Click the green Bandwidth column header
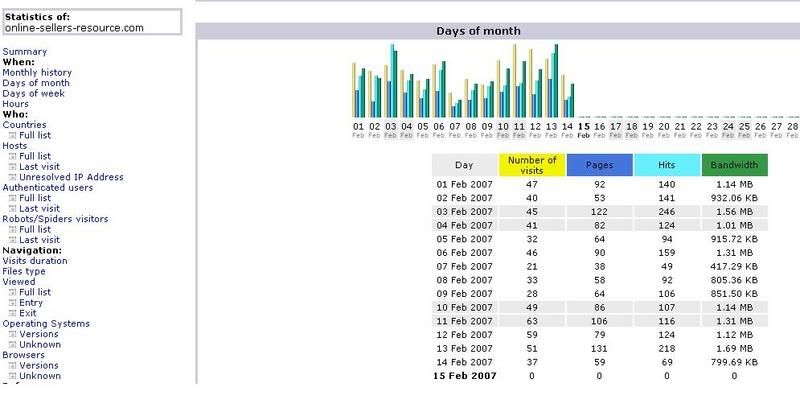The width and height of the screenshot is (800, 412). tap(735, 165)
